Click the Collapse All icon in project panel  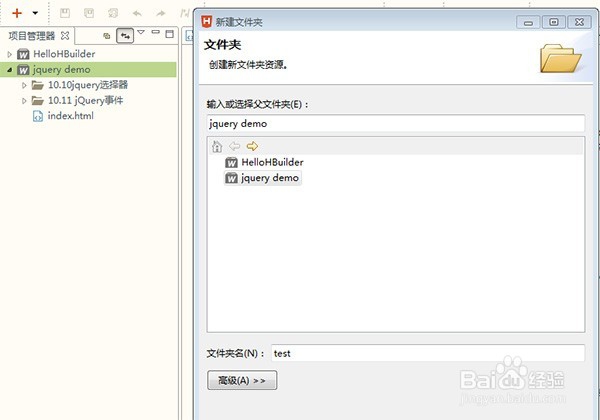107,36
